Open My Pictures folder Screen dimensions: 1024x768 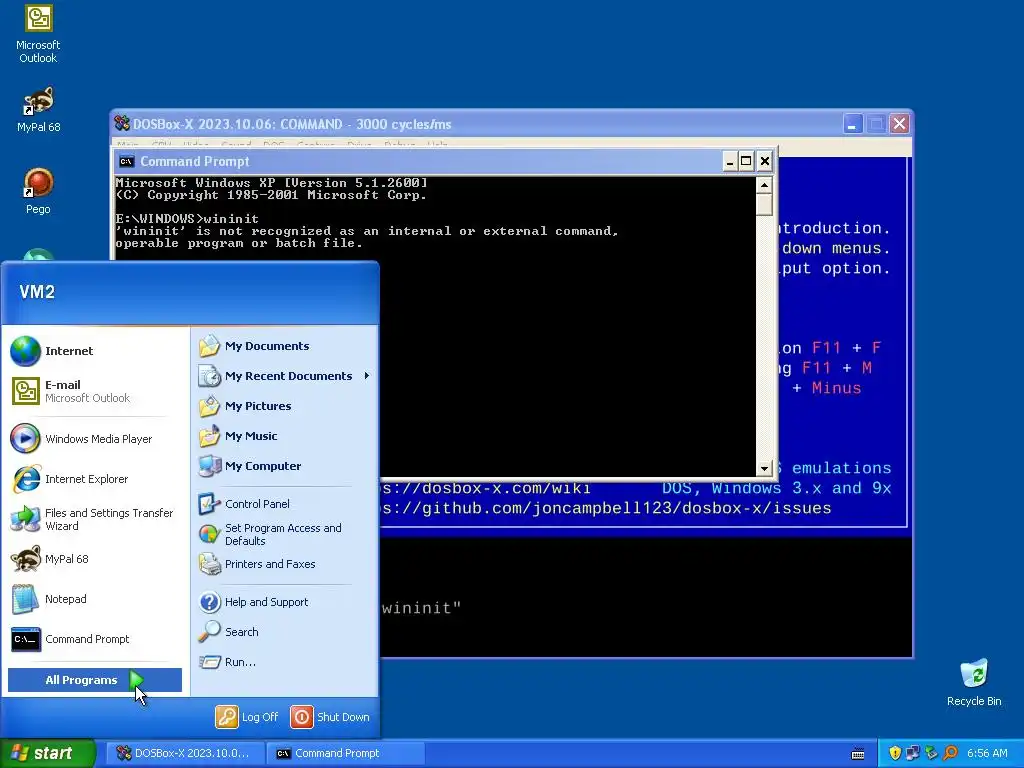tap(285, 406)
